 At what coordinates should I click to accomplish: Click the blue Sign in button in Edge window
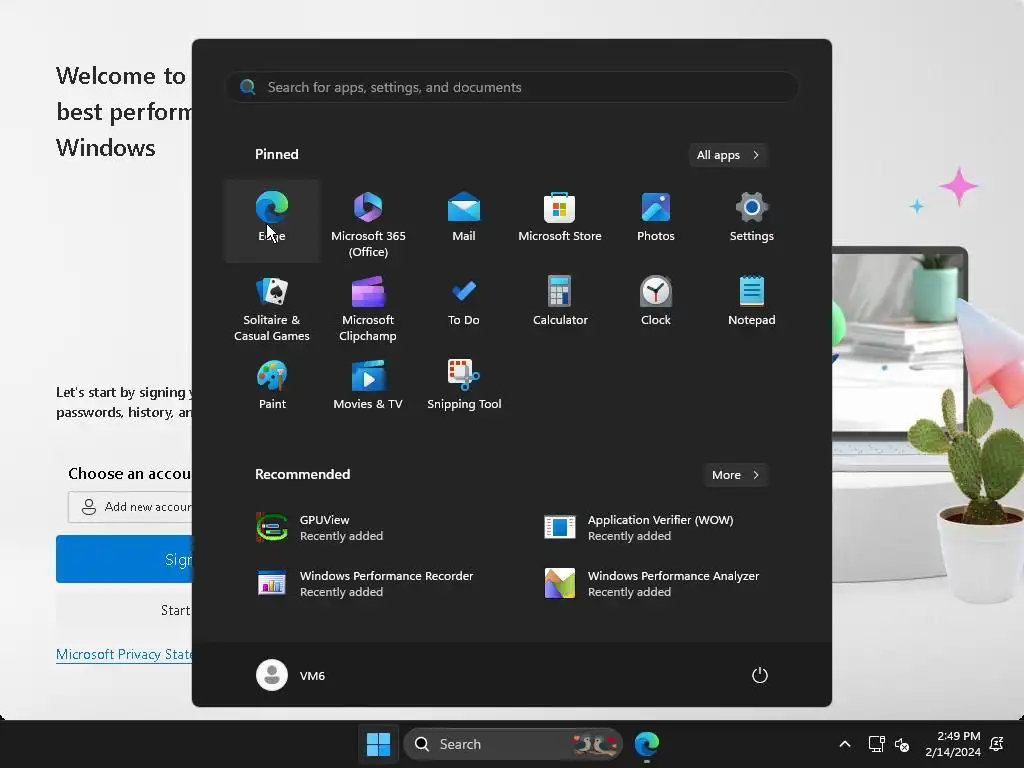(x=124, y=559)
